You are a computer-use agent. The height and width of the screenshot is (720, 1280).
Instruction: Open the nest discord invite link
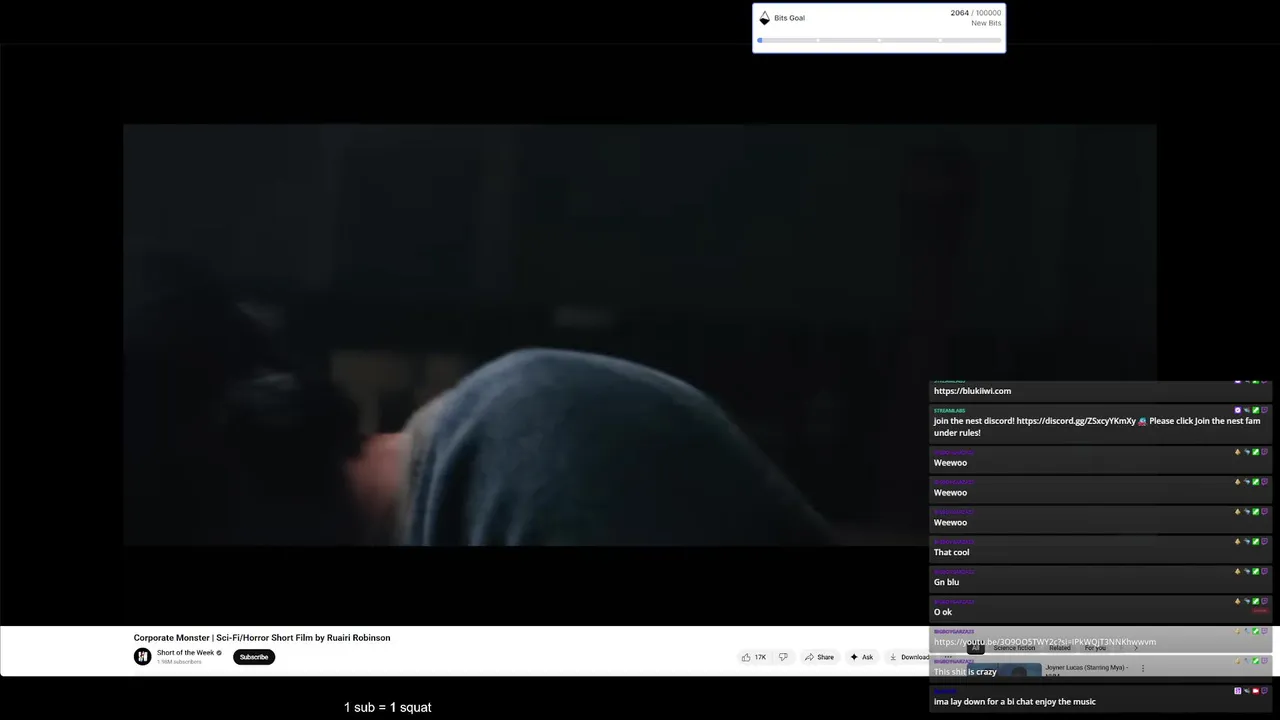tap(1076, 421)
